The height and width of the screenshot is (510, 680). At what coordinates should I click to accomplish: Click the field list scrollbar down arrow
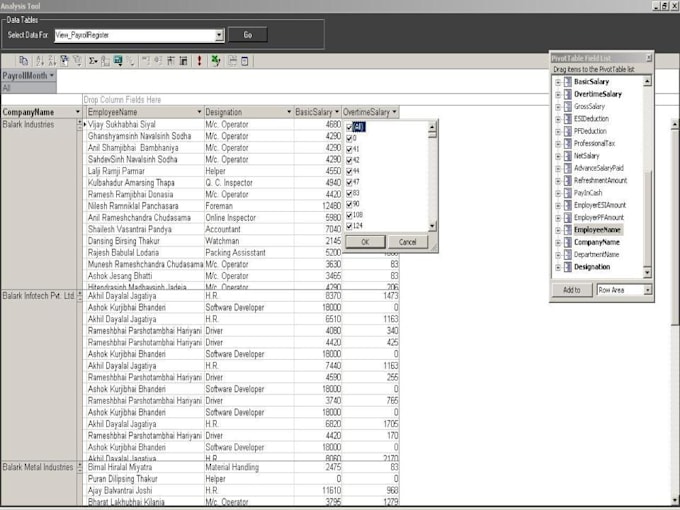click(x=647, y=272)
